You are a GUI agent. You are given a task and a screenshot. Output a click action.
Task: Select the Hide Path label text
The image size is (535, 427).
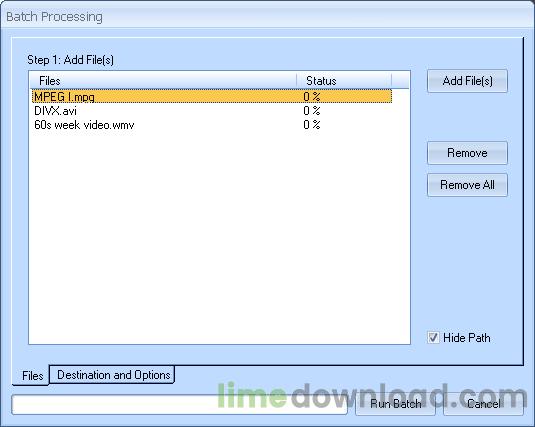click(466, 338)
